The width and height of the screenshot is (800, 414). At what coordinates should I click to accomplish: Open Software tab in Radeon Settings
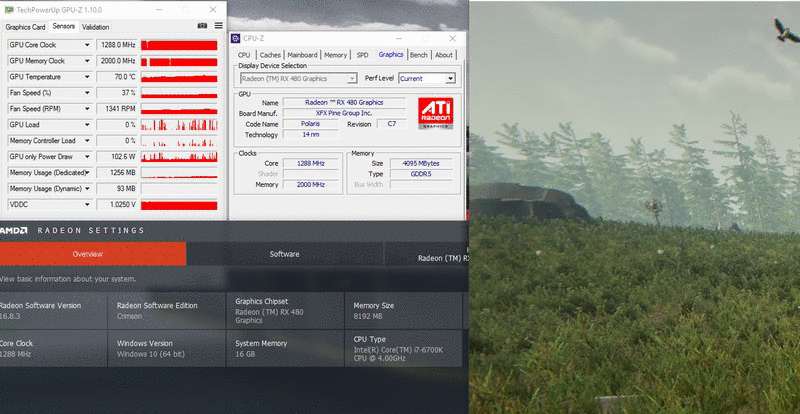[284, 254]
